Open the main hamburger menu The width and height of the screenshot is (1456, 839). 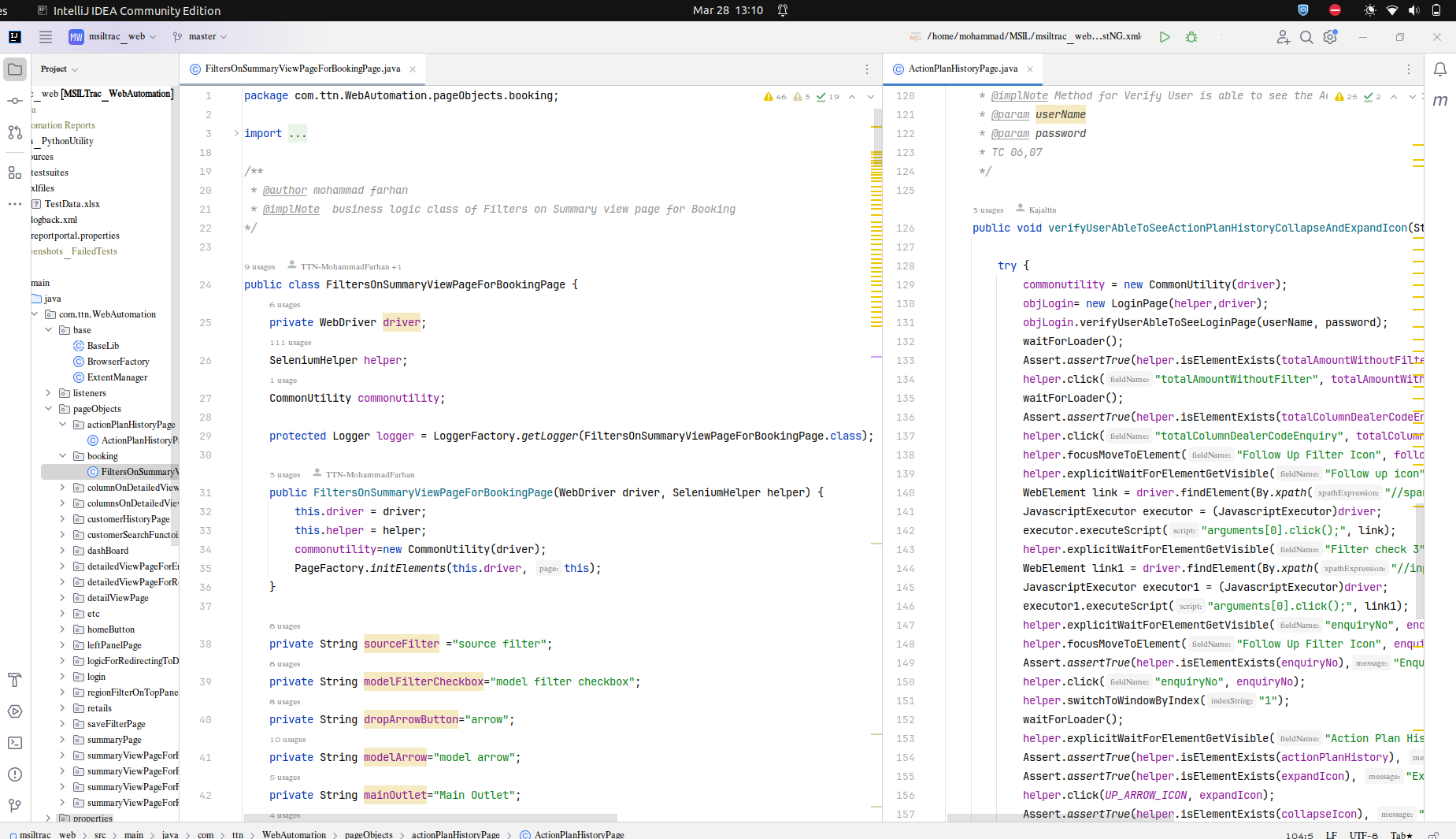[46, 37]
